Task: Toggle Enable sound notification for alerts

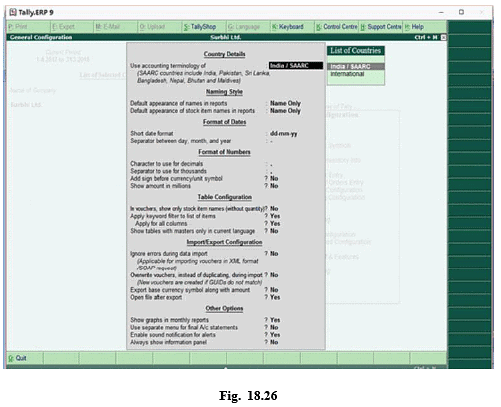Action: 275,335
